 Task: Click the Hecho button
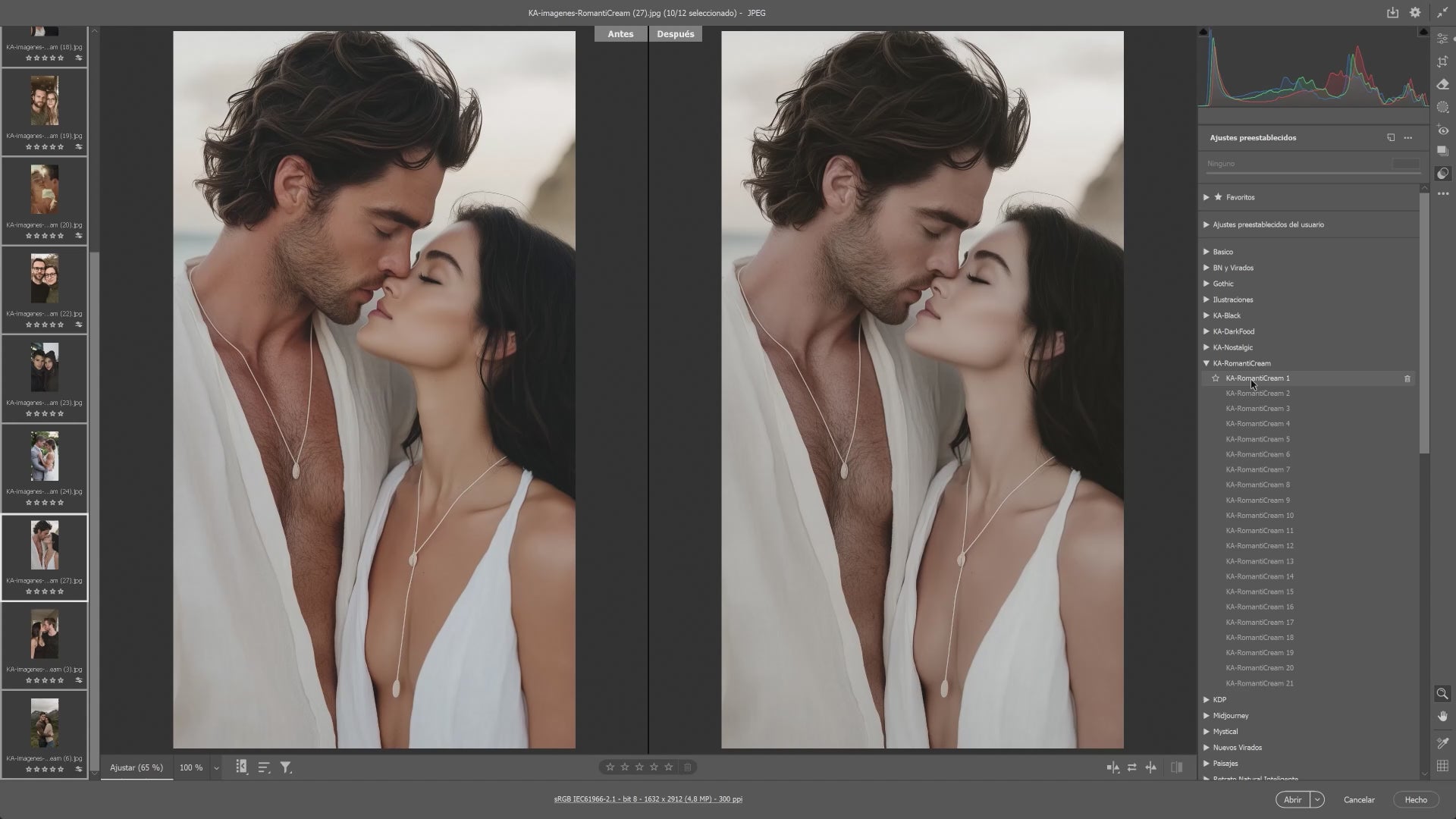(1415, 799)
